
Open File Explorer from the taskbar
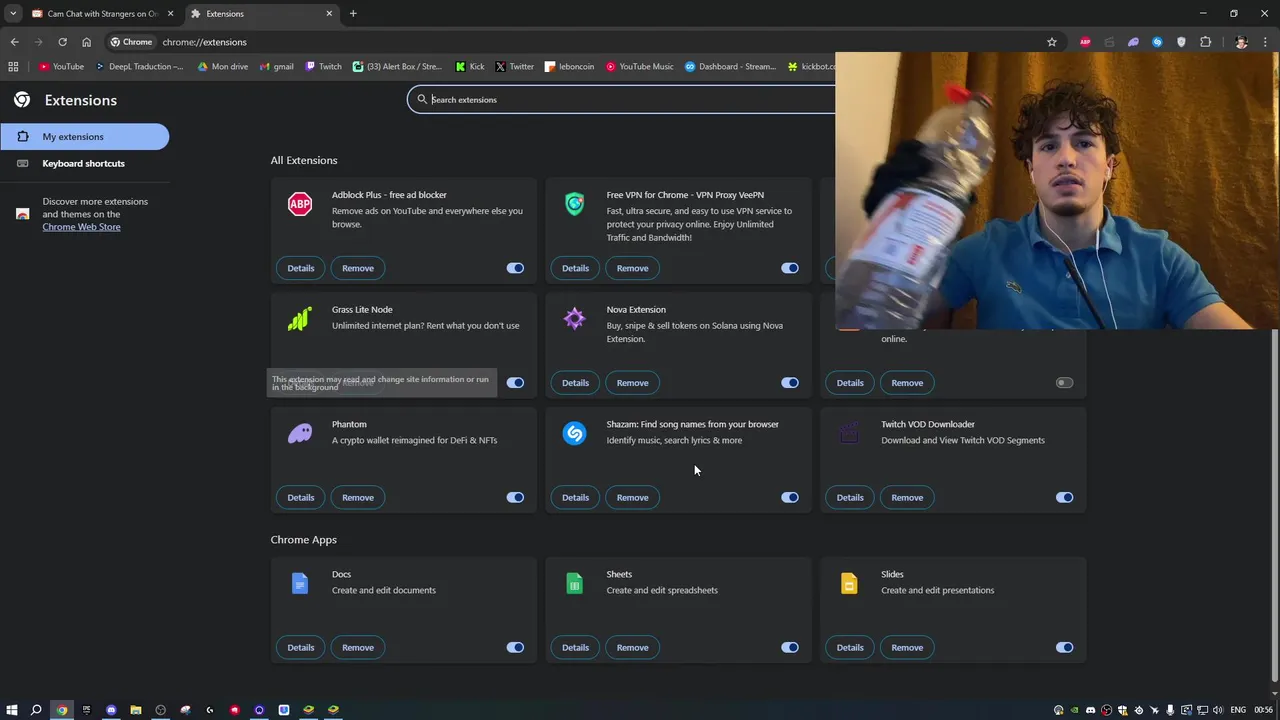(136, 710)
